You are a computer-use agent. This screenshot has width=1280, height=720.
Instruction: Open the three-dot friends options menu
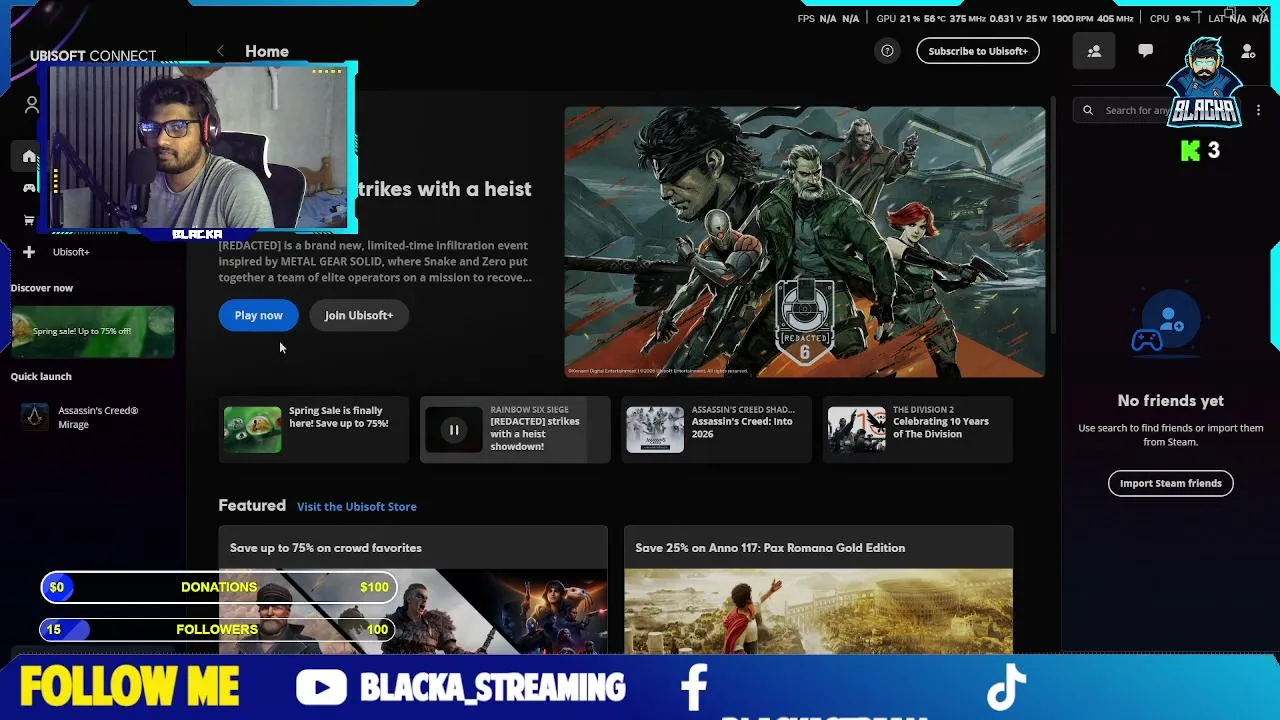pos(1258,110)
